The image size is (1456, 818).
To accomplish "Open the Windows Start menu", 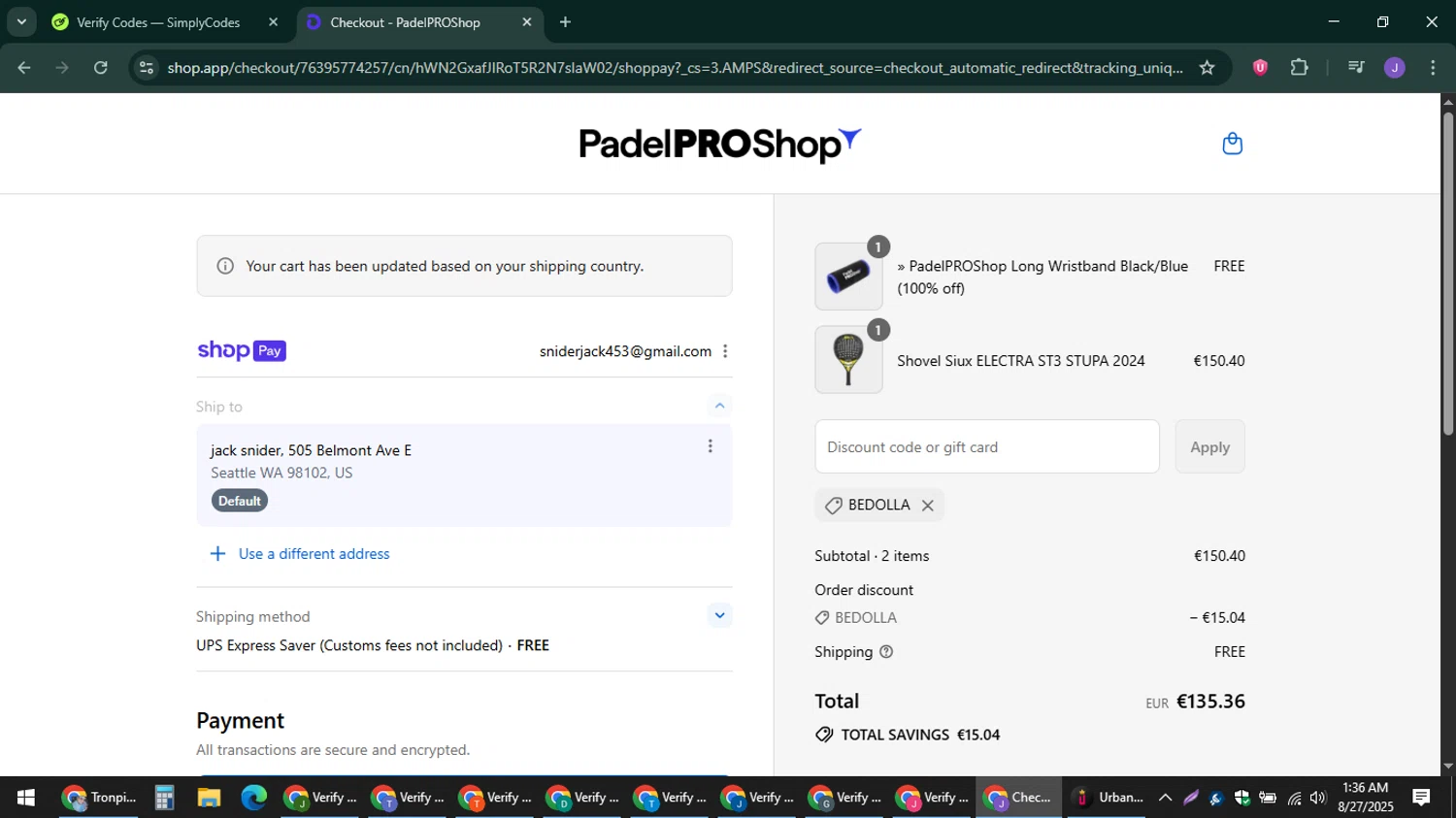I will (26, 798).
